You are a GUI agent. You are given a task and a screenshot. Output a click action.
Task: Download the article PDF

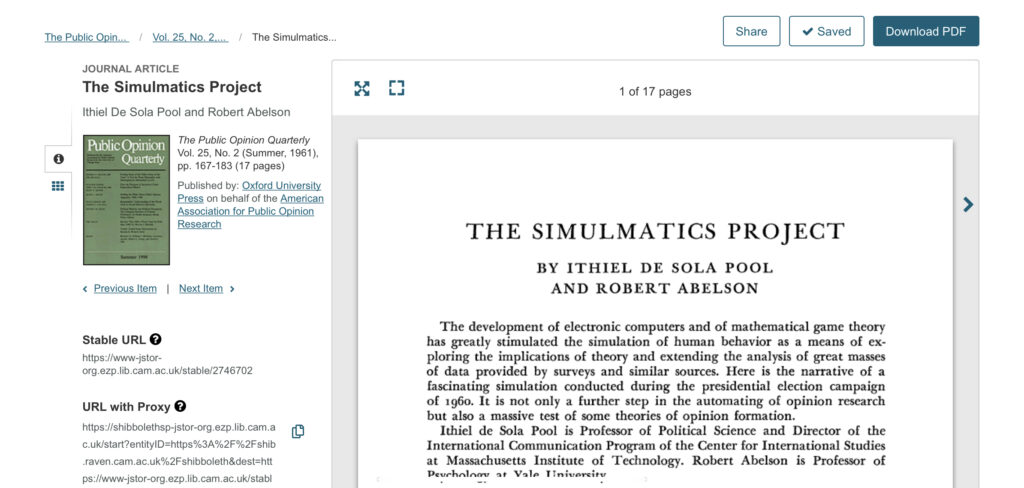pyautogui.click(x=925, y=31)
